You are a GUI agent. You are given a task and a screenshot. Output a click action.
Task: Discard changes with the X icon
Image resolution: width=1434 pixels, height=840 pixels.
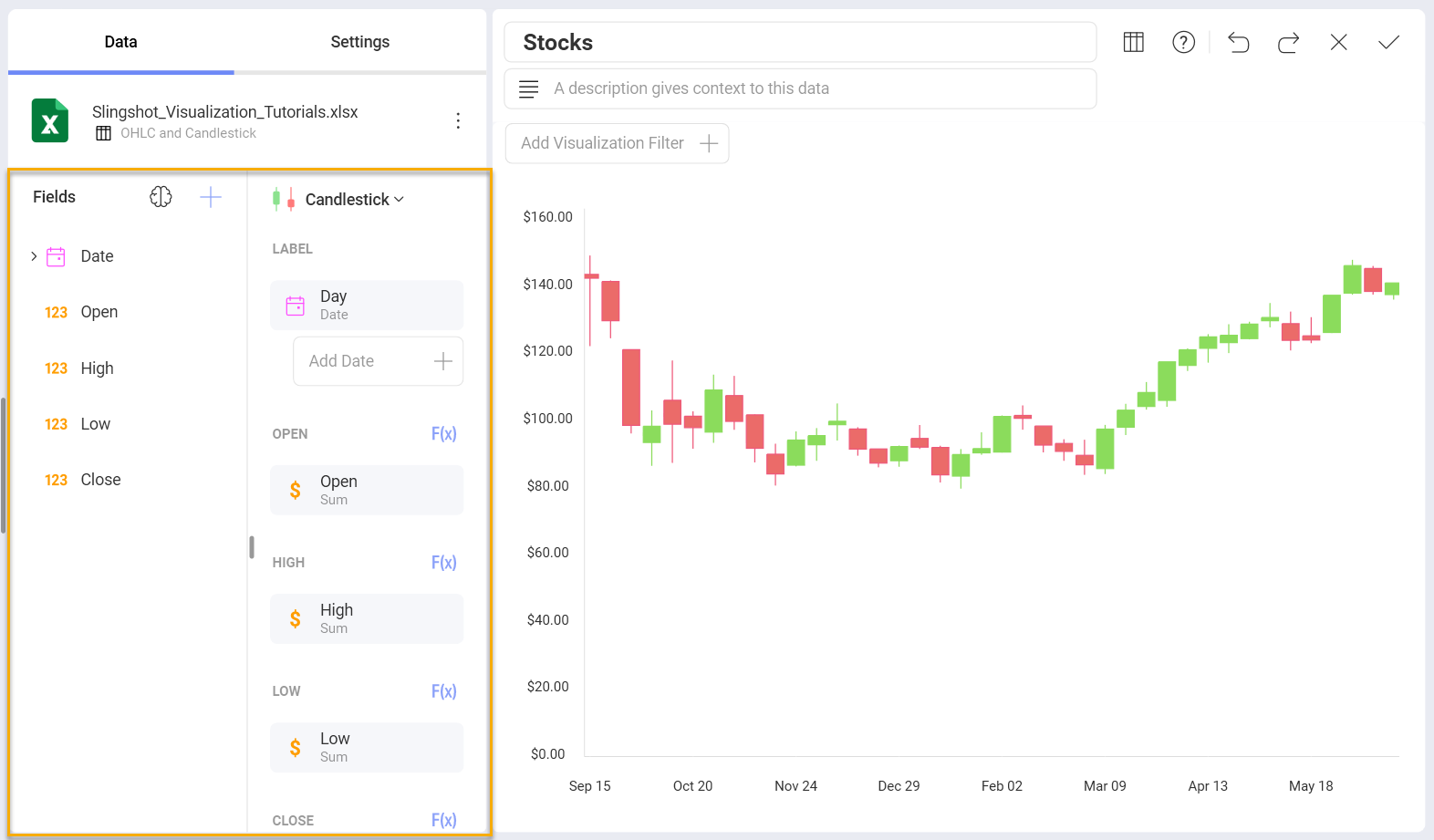1338,42
